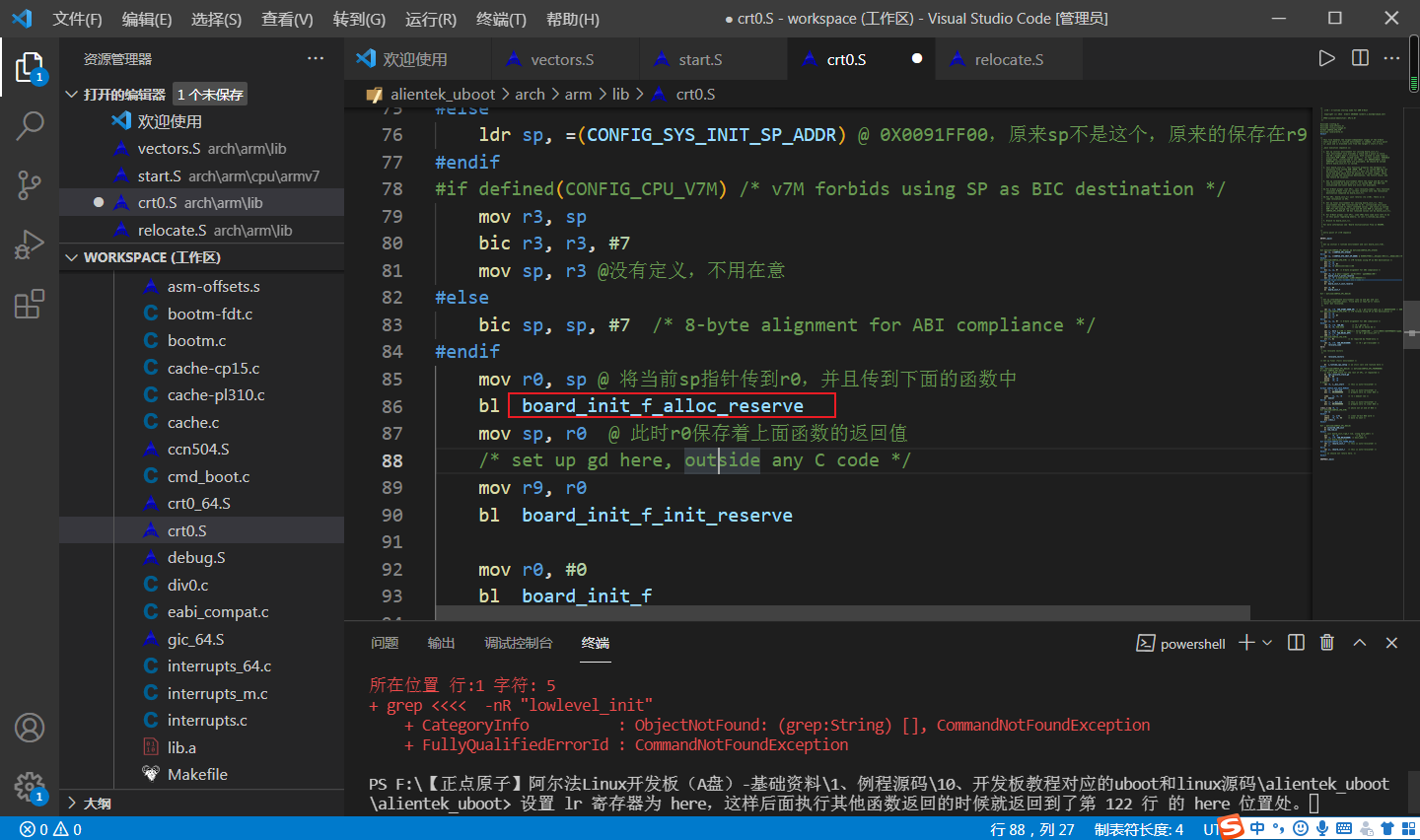Switch to relocate.S editor tab
This screenshot has width=1420, height=840.
1009,59
